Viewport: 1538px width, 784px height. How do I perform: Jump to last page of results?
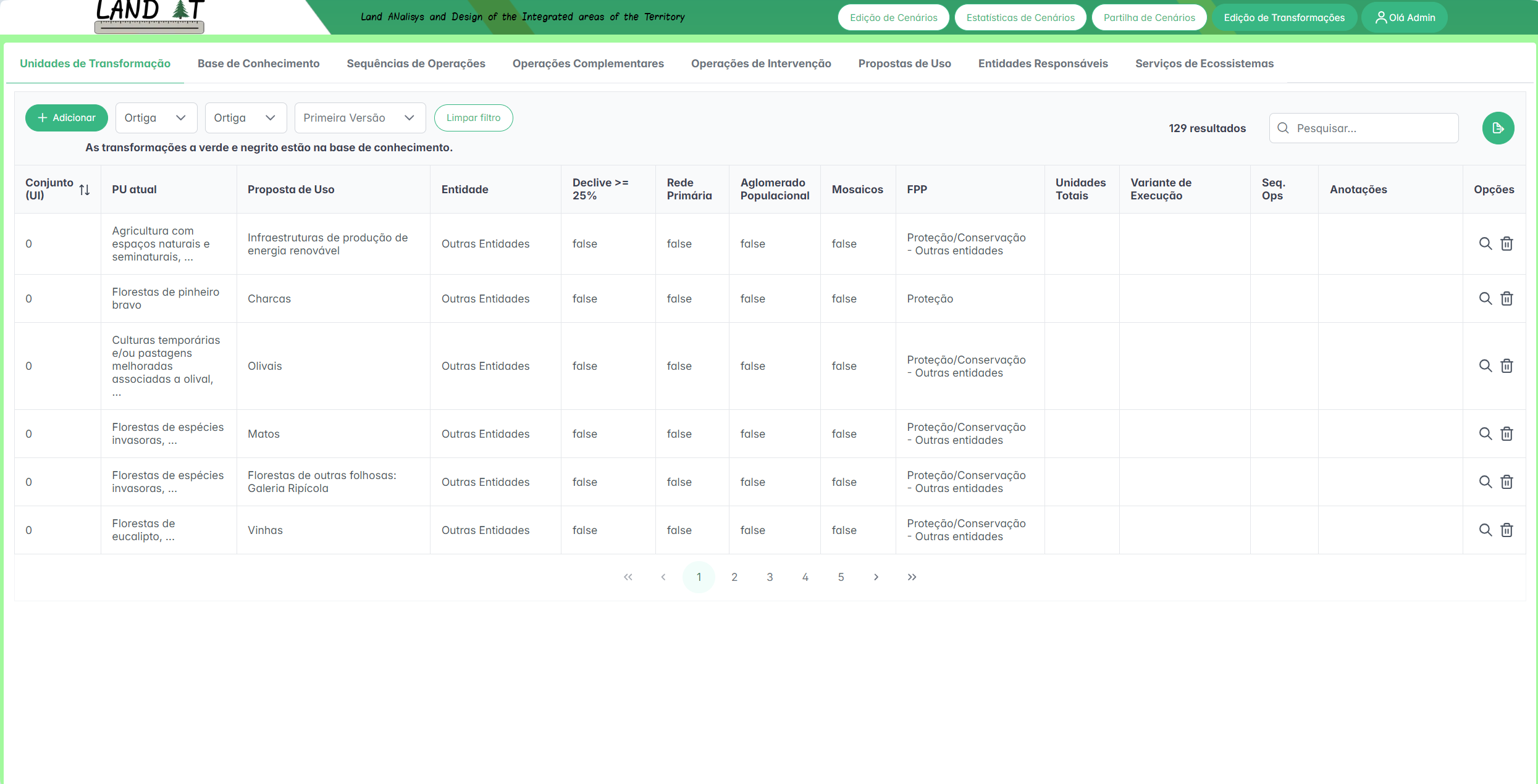[912, 577]
